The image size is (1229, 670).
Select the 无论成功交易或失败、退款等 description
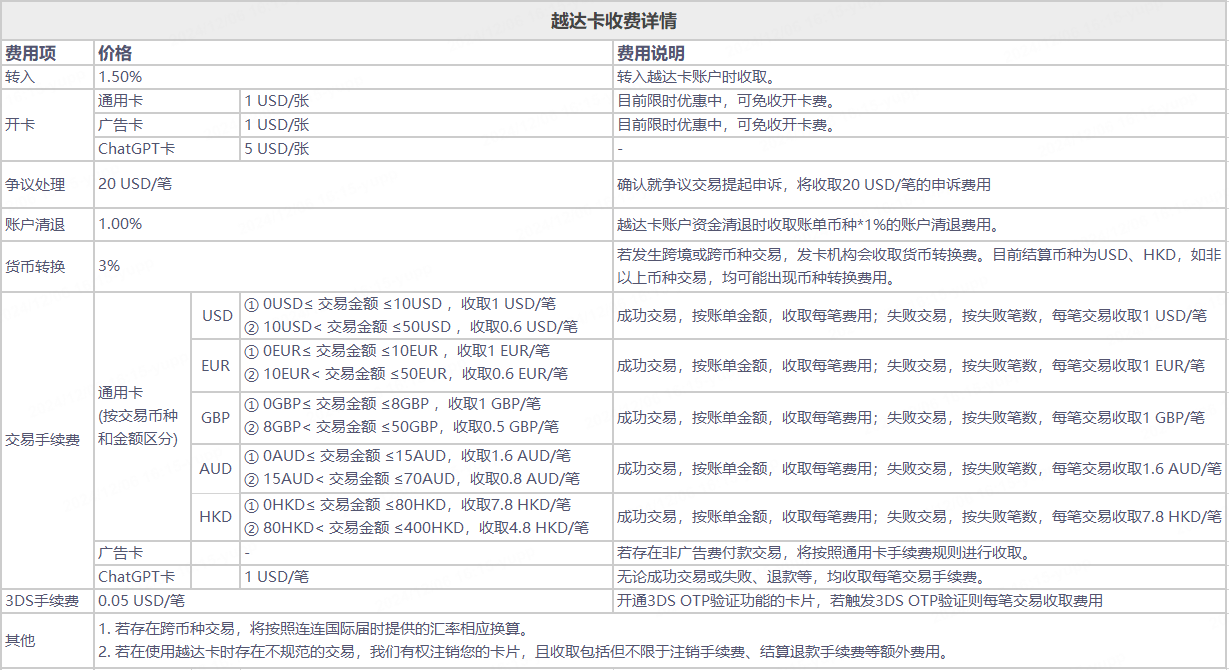(x=801, y=577)
